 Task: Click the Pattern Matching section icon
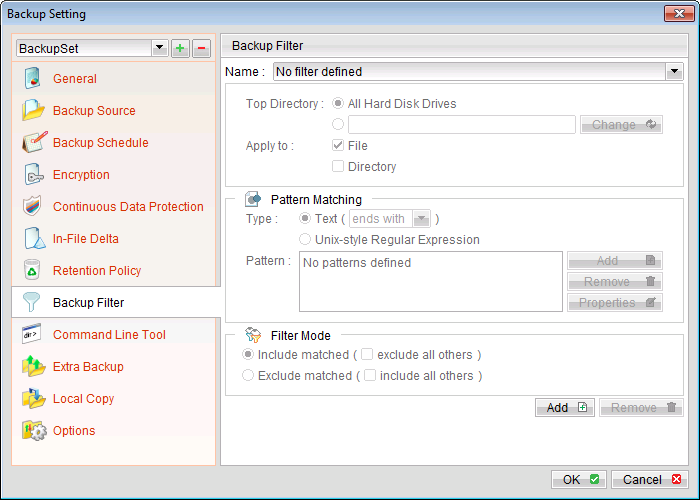(253, 199)
